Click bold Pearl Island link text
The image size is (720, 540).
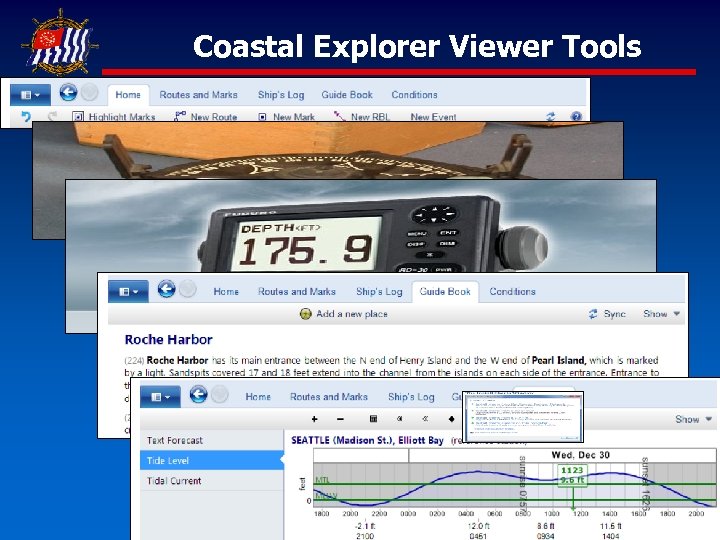point(558,360)
